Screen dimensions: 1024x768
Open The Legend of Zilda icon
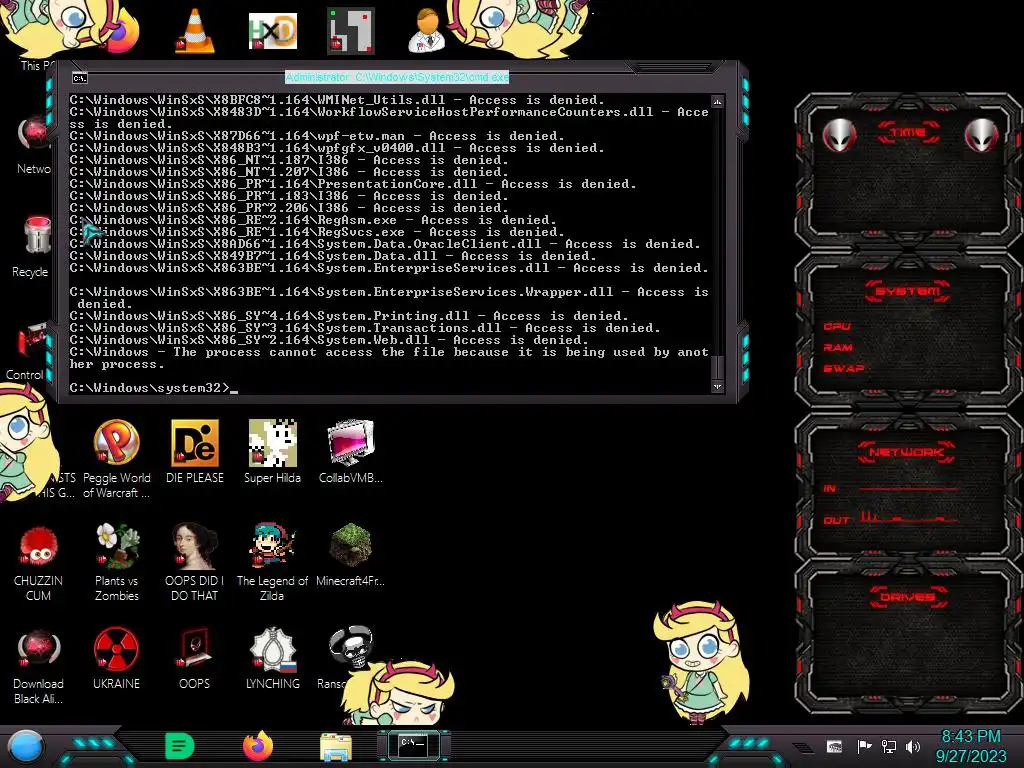(x=272, y=562)
